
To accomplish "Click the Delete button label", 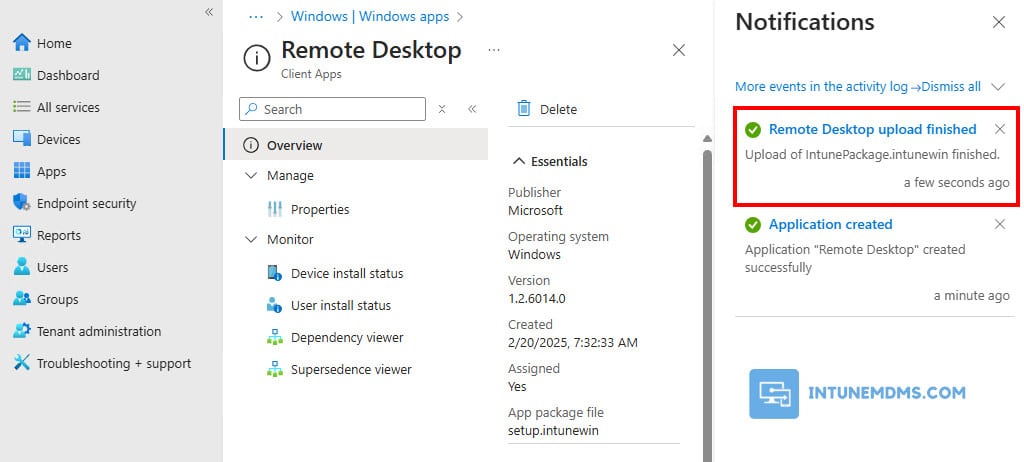I will (x=558, y=109).
